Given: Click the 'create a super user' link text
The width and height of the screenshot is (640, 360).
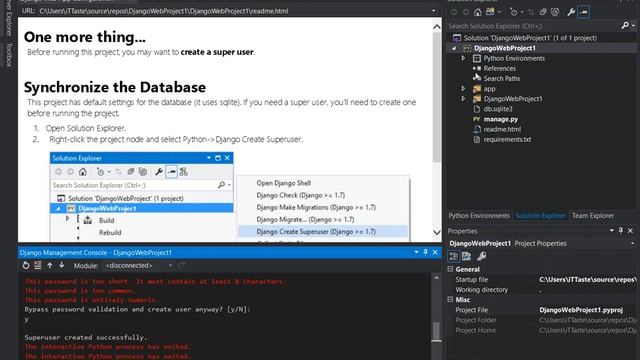Looking at the screenshot, I should coord(217,52).
